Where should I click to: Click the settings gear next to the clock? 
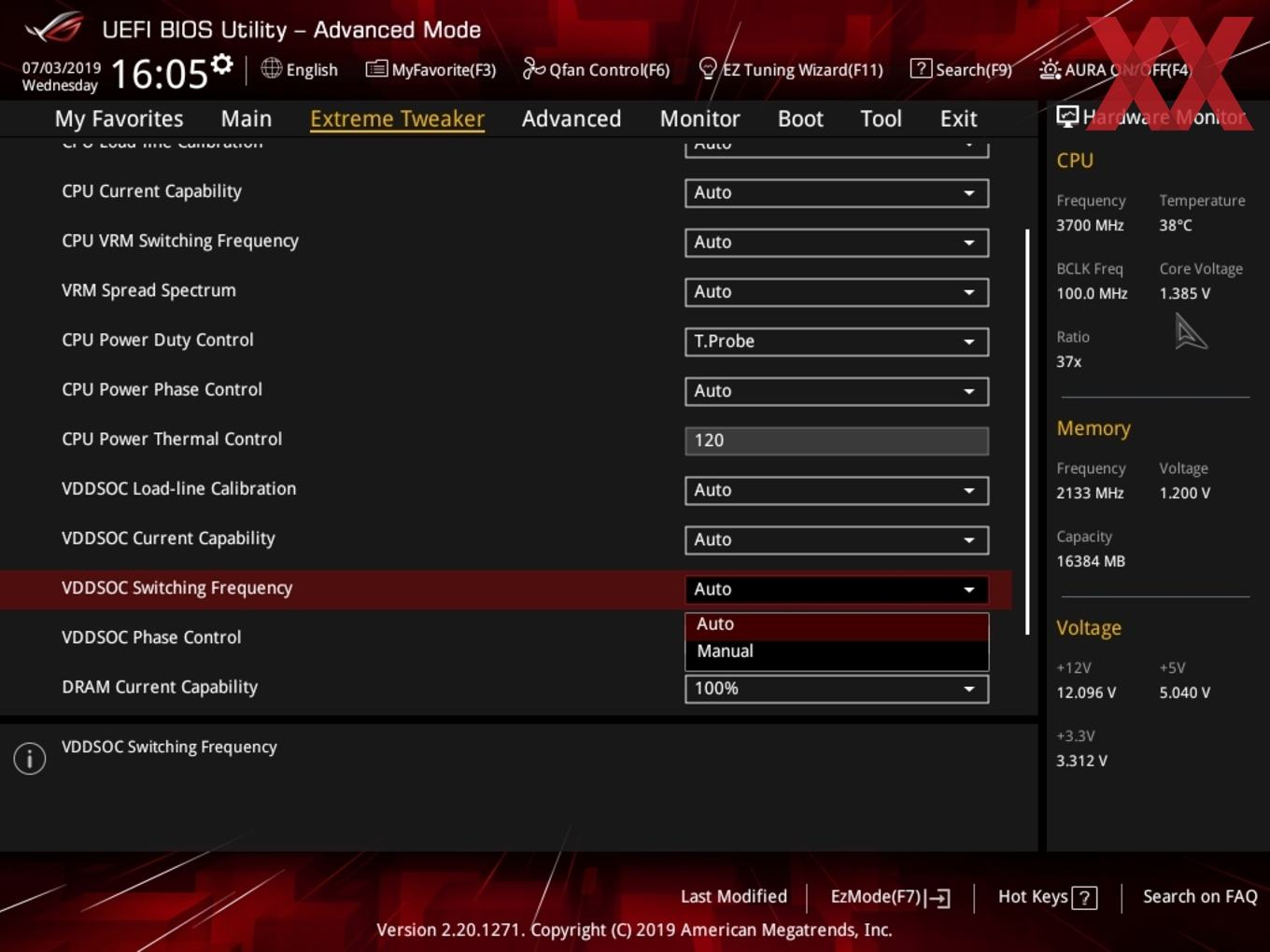click(x=222, y=63)
